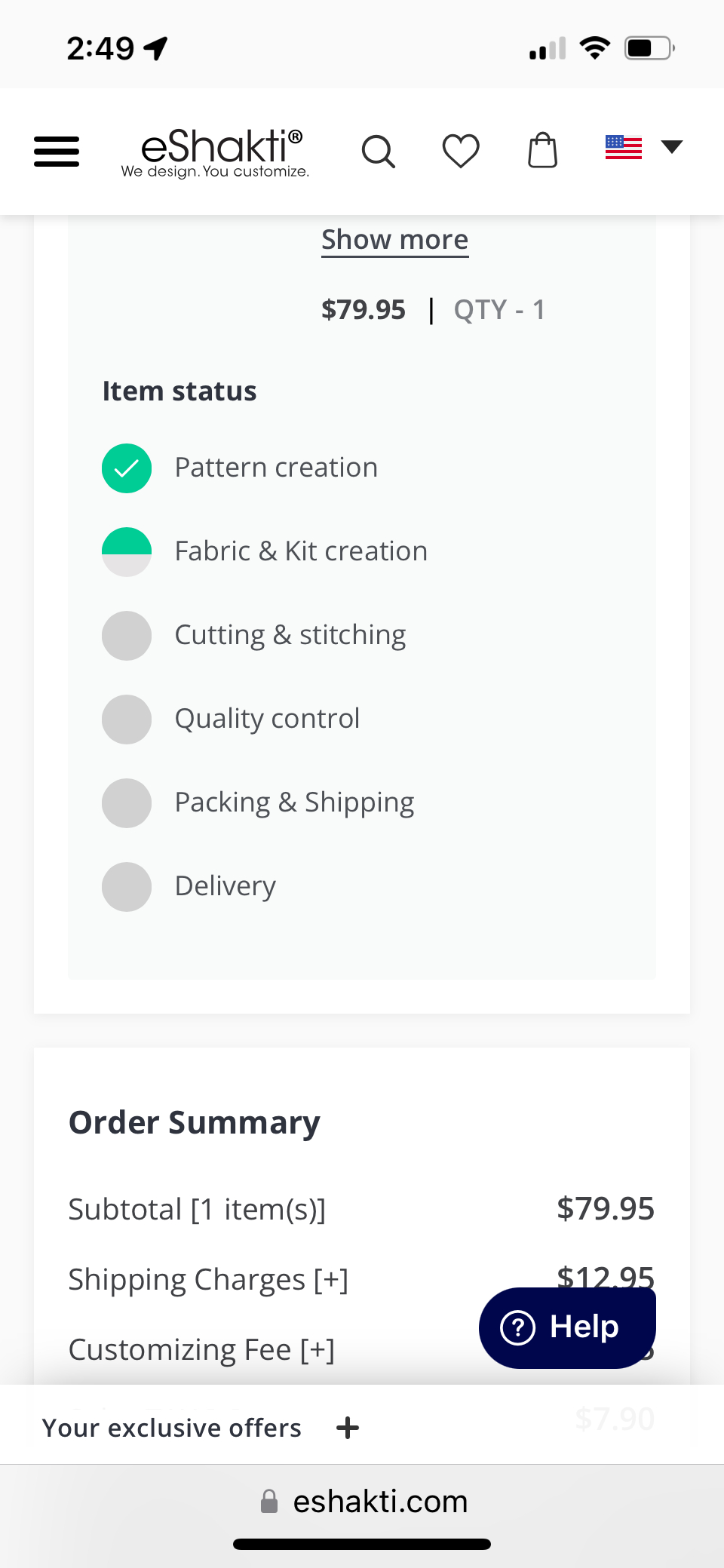Select the Pattern creation checkmark circle
Screen dimensions: 724x1568
pyautogui.click(x=127, y=468)
